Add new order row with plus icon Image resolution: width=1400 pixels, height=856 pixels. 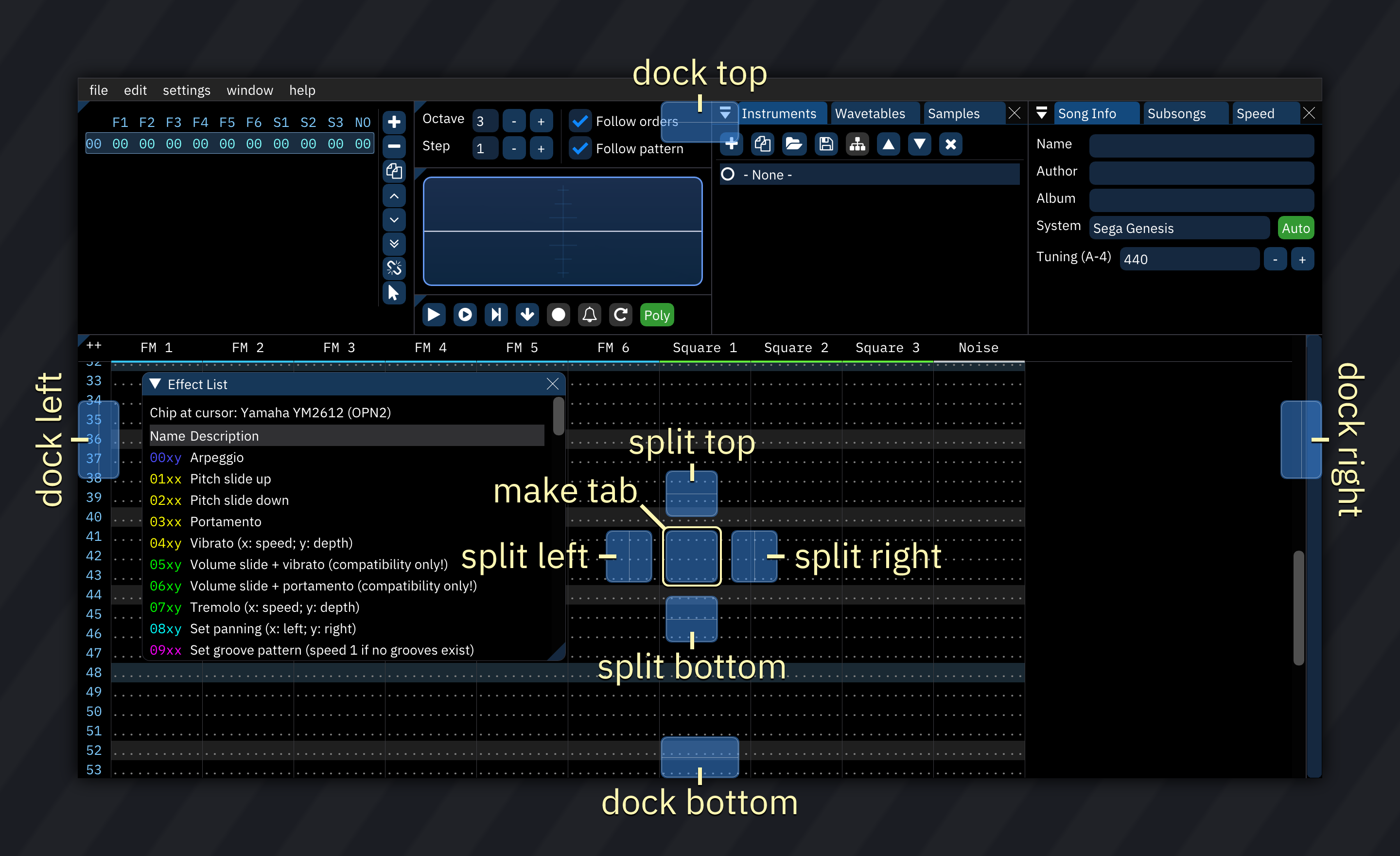coord(394,122)
